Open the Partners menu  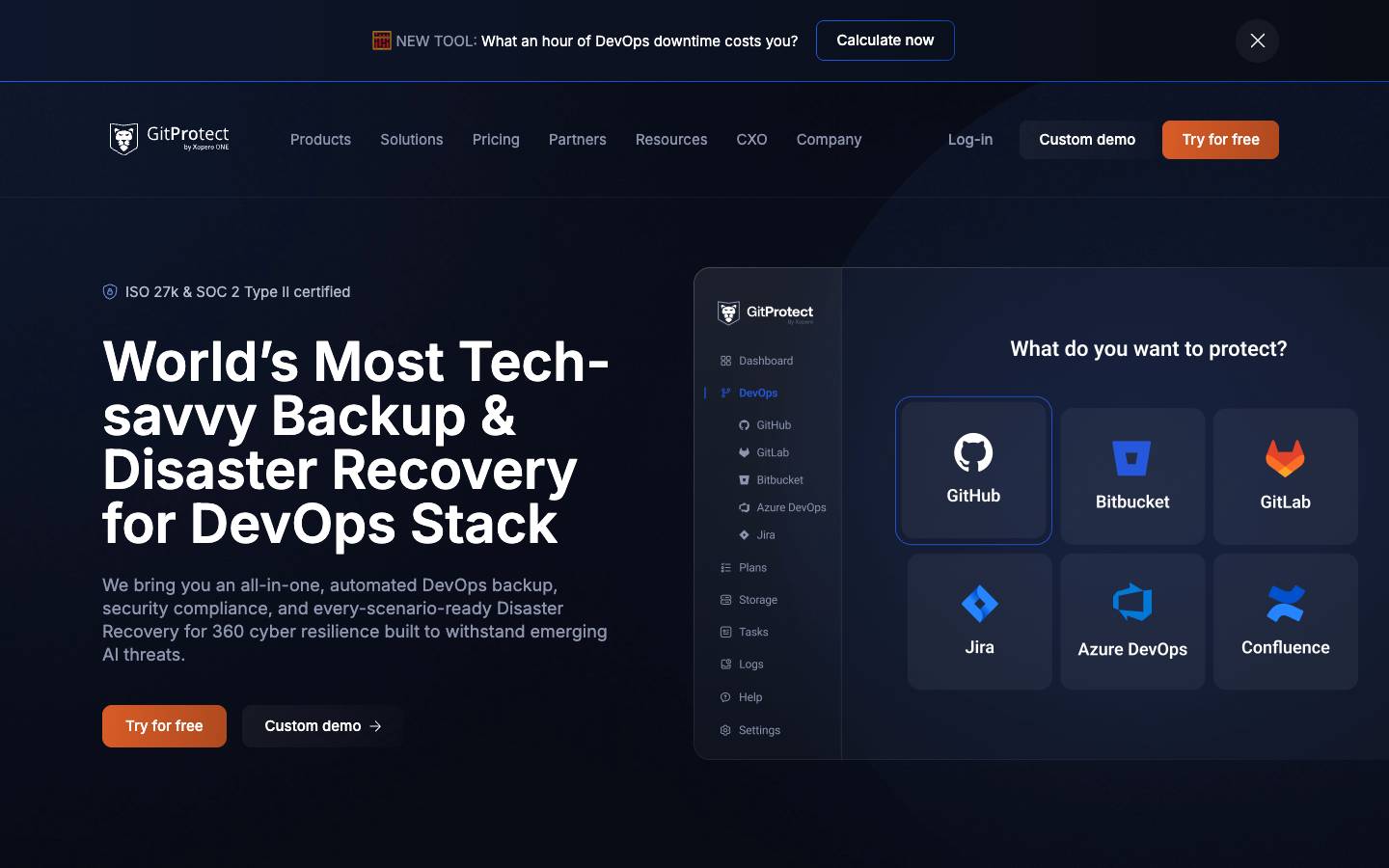coord(578,140)
